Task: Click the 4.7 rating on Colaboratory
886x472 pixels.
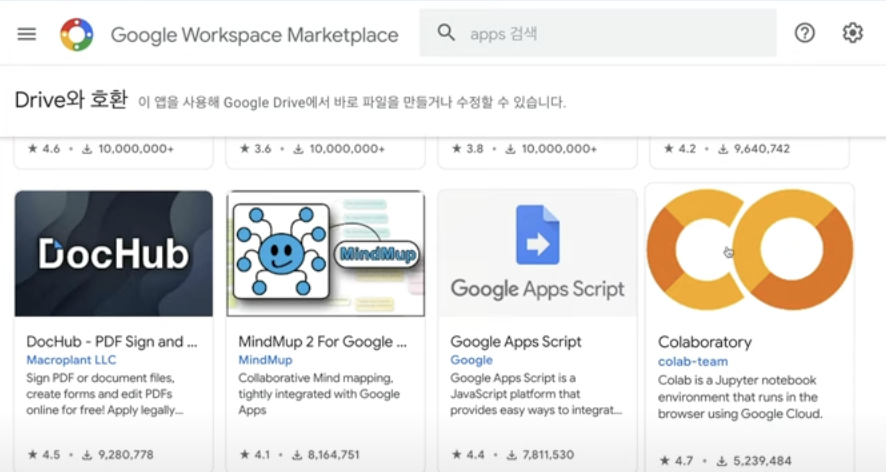Action: coord(676,461)
